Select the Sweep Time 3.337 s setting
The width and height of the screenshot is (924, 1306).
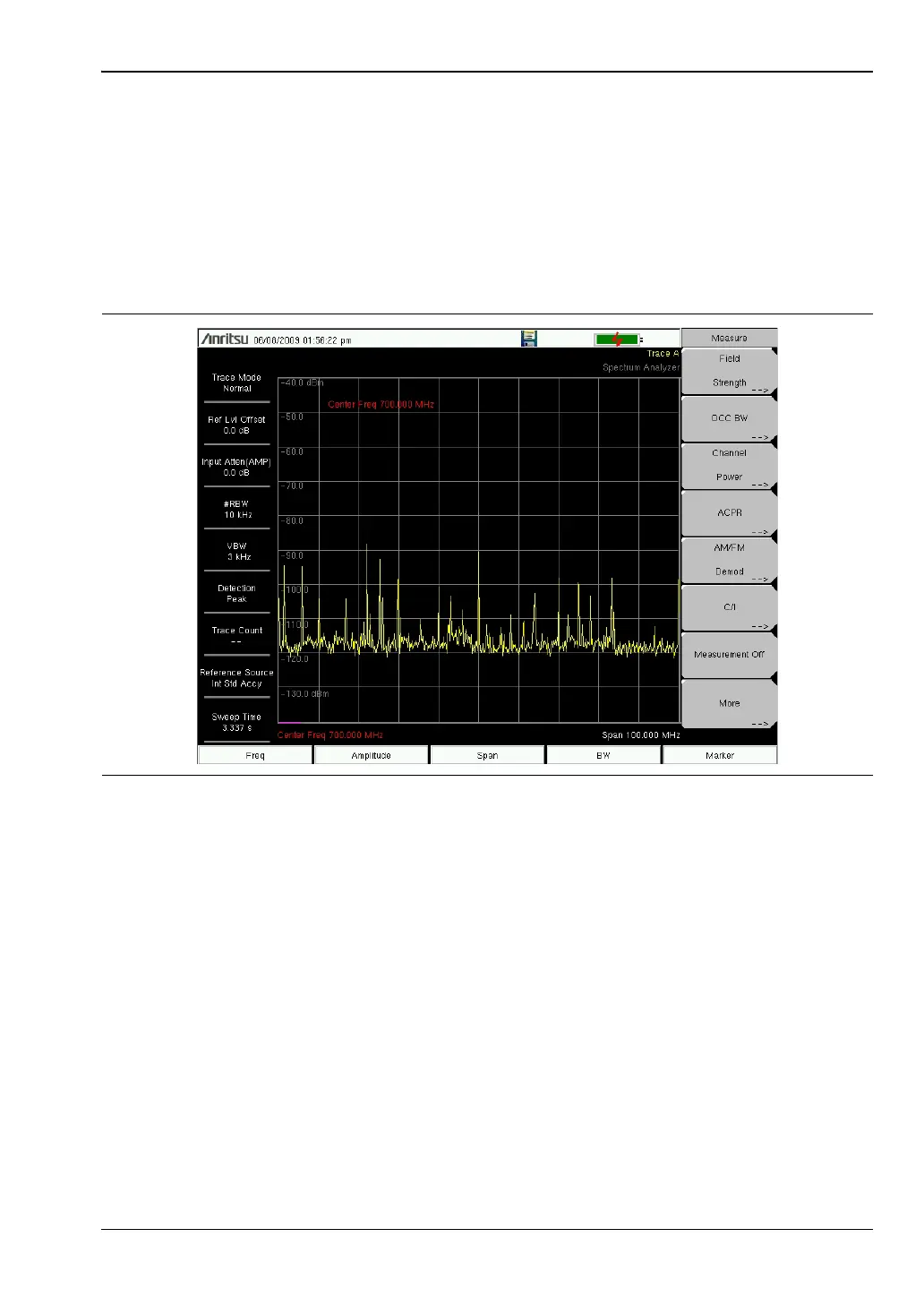(x=236, y=723)
